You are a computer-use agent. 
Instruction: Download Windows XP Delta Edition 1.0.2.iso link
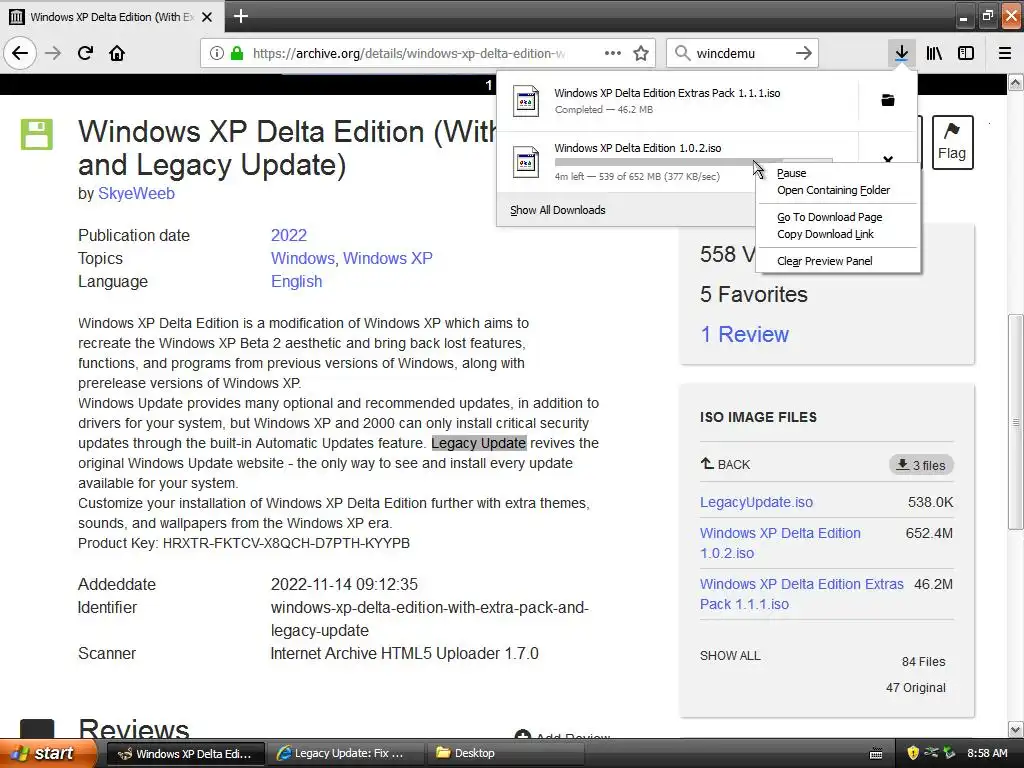(x=780, y=543)
